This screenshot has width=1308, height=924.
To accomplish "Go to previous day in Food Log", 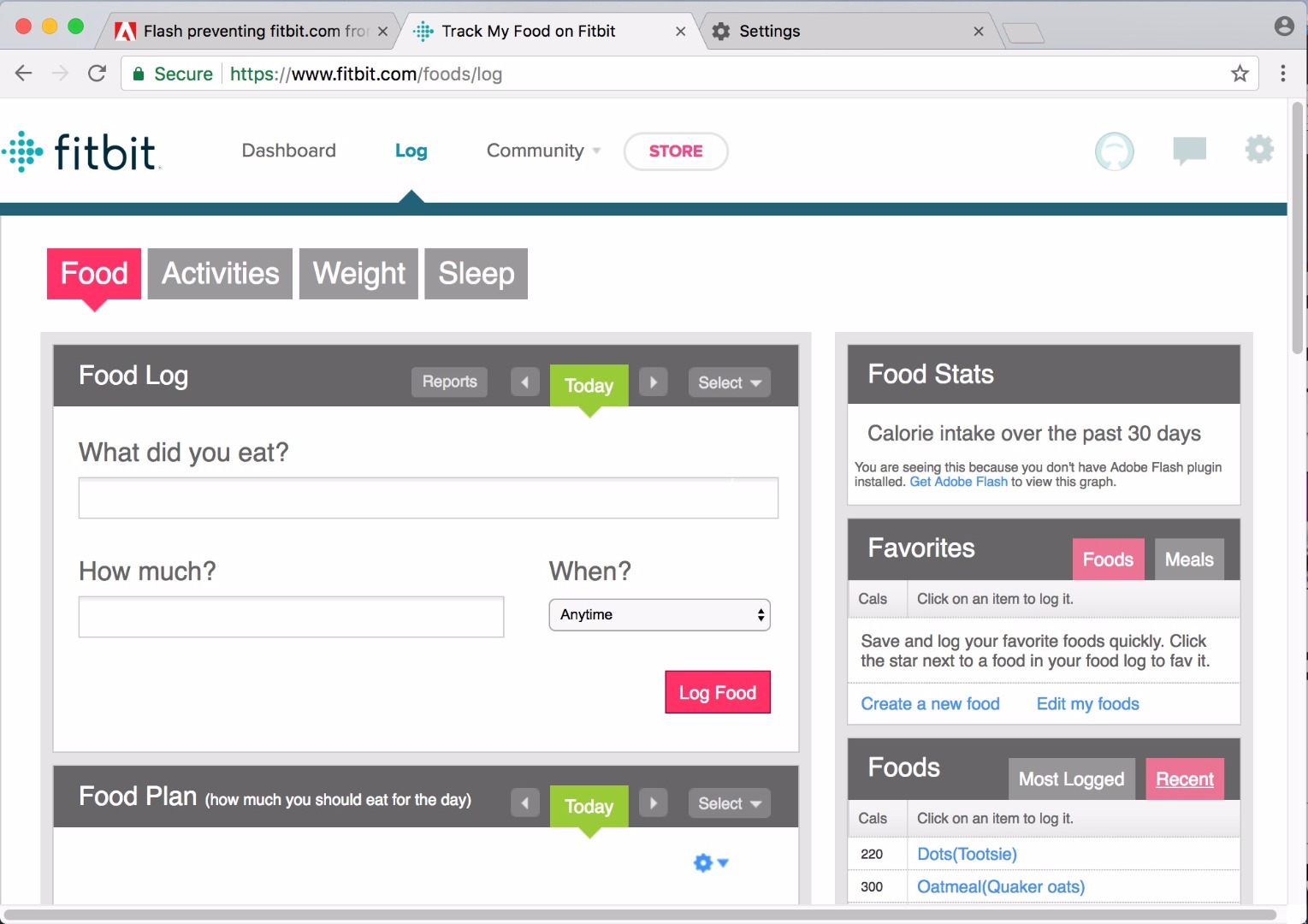I will click(x=525, y=382).
